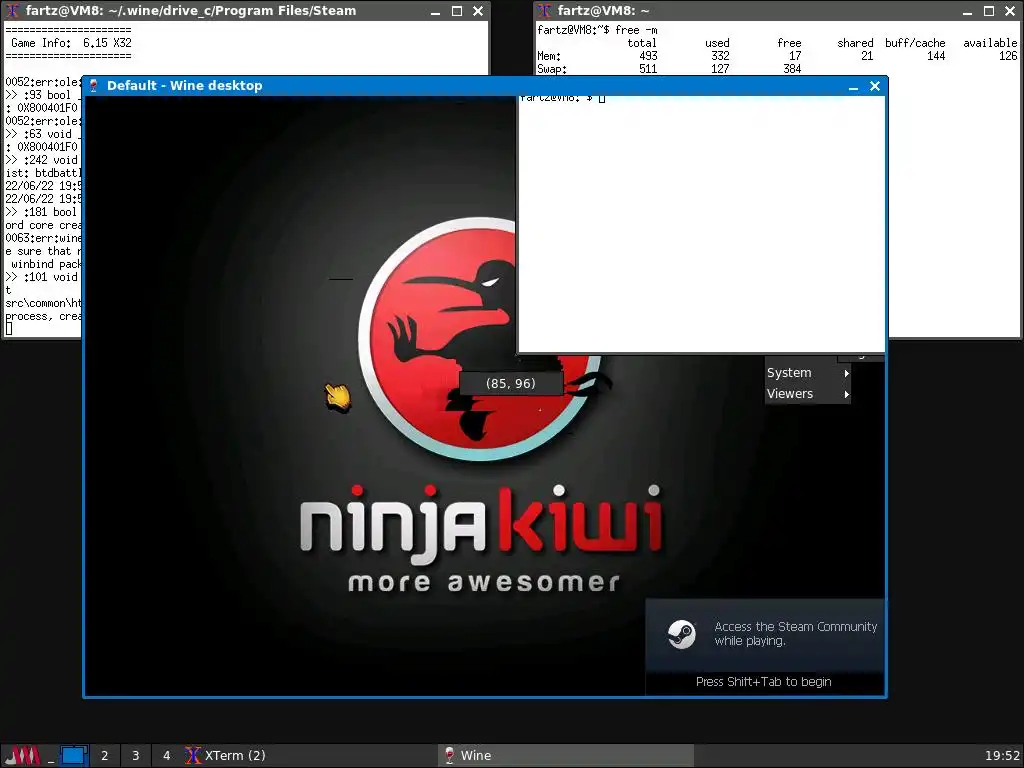
Task: Minimize the fartz@VM8: ~ xterm window
Action: click(967, 11)
